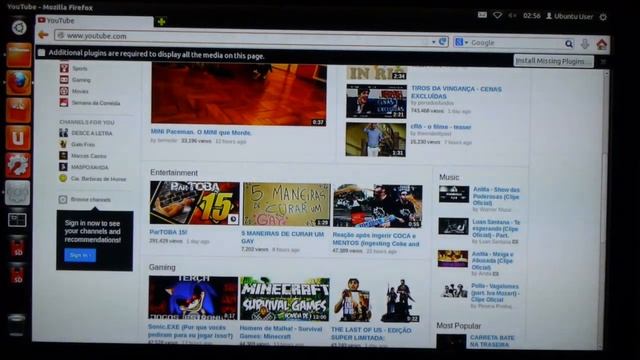Viewport: 640px width, 360px height.
Task: Open '5 MANEIRAS DE CURAR UM GAY' title
Action: [282, 238]
